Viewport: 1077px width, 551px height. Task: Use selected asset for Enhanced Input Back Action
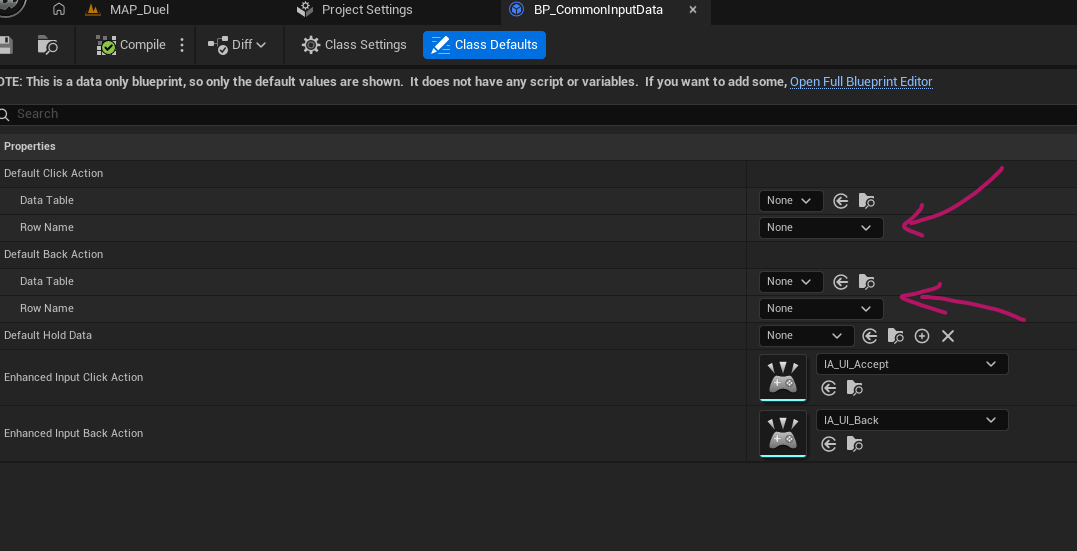tap(829, 444)
